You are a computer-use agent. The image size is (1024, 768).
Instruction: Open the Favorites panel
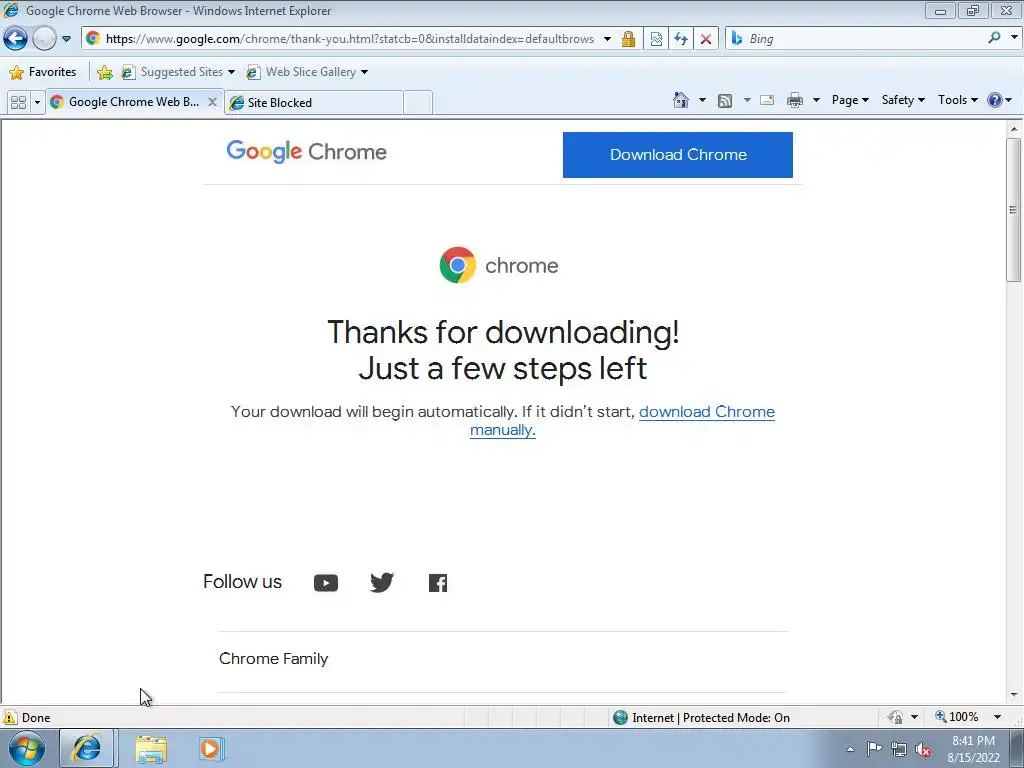43,72
